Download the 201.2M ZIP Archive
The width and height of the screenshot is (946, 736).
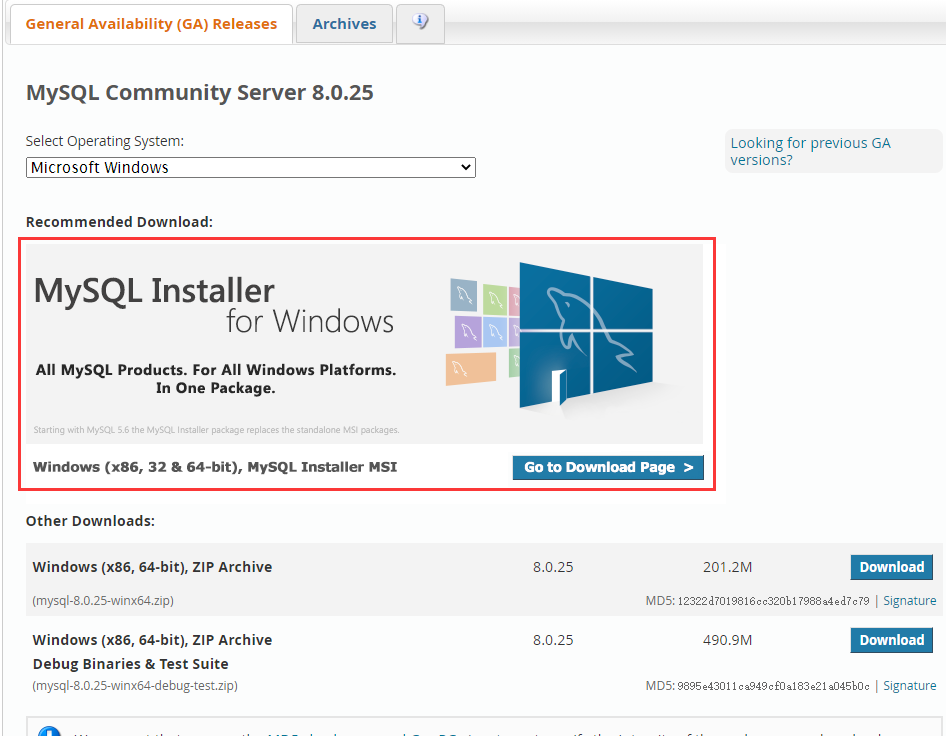[x=891, y=567]
